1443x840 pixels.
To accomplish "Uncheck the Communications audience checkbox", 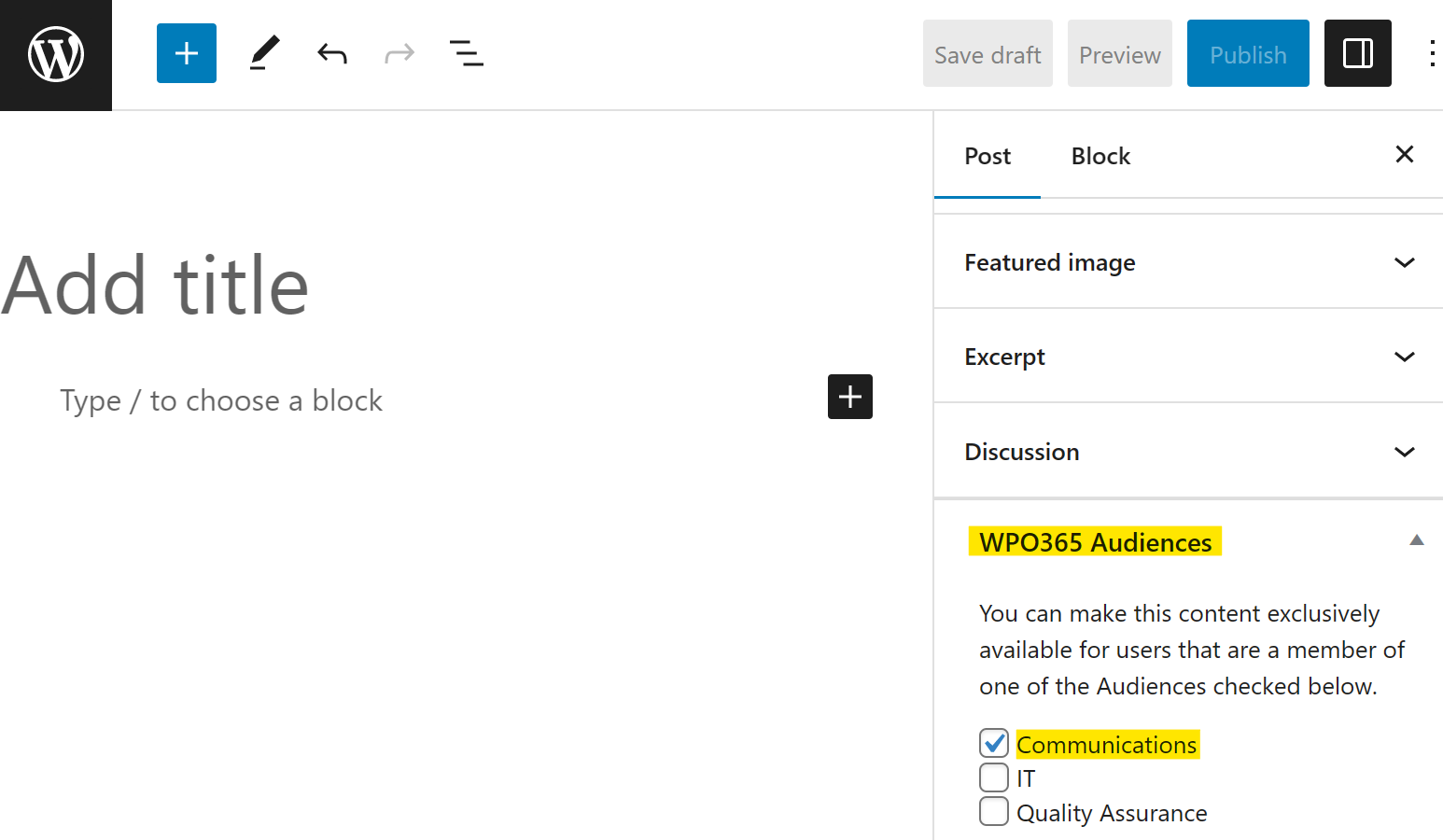I will pos(994,744).
